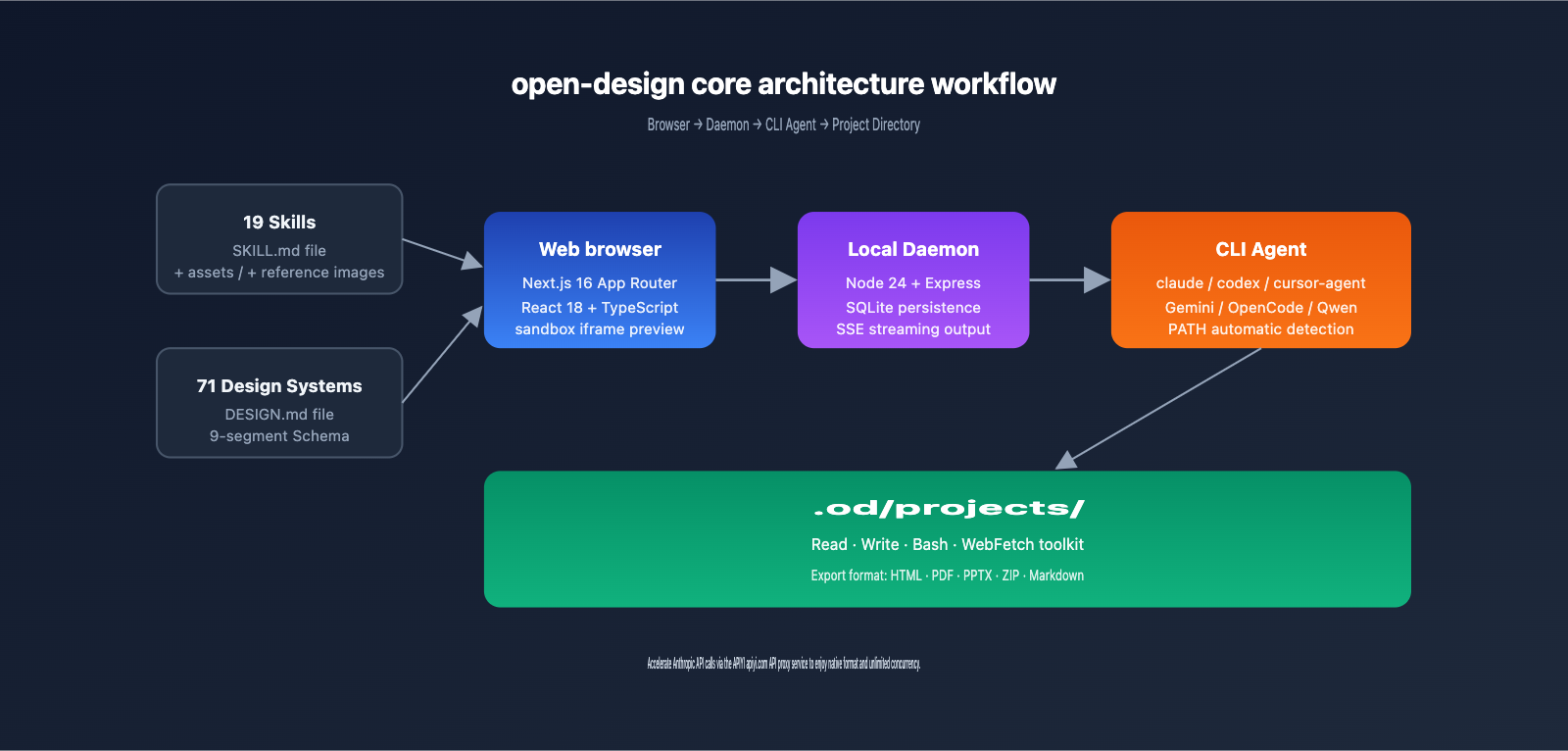This screenshot has width=1568, height=751.
Task: Click the title 'open-design core architecture workflow'
Action: [783, 84]
